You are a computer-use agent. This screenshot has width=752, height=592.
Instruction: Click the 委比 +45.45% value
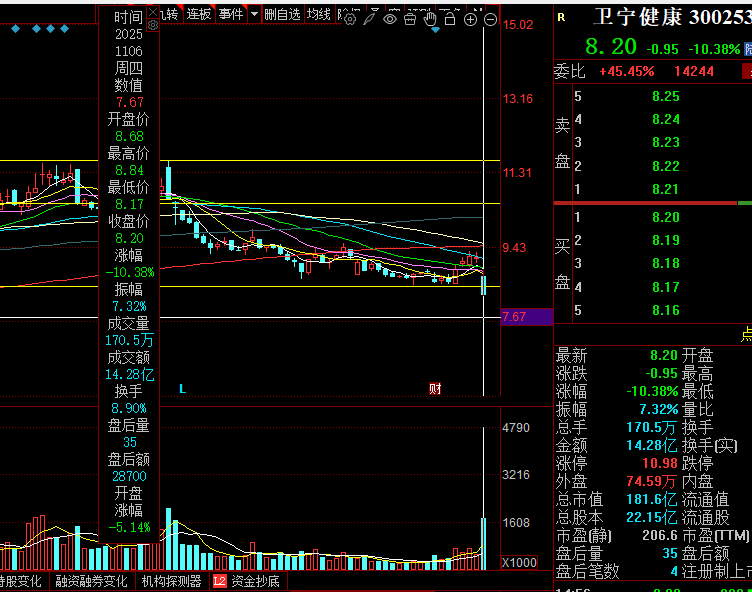pyautogui.click(x=627, y=71)
